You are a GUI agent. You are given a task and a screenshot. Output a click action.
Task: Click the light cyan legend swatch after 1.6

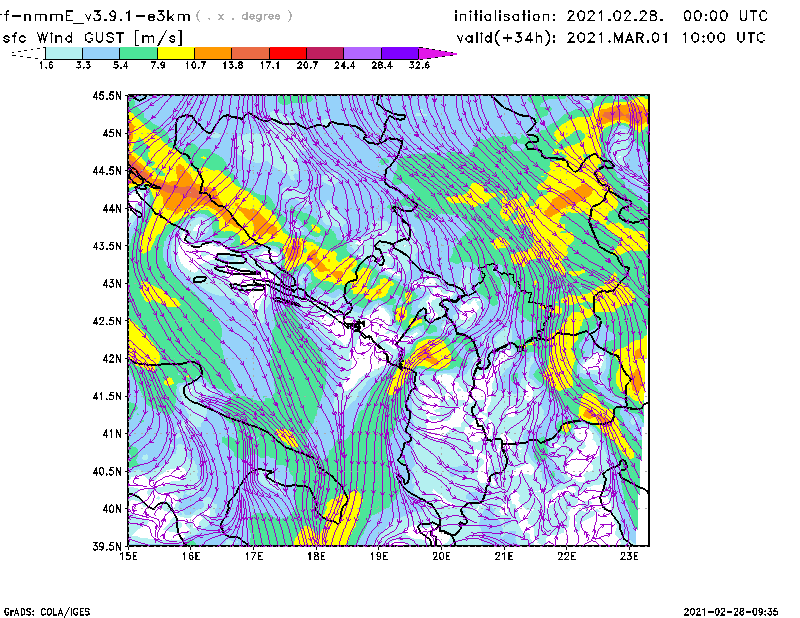click(64, 53)
